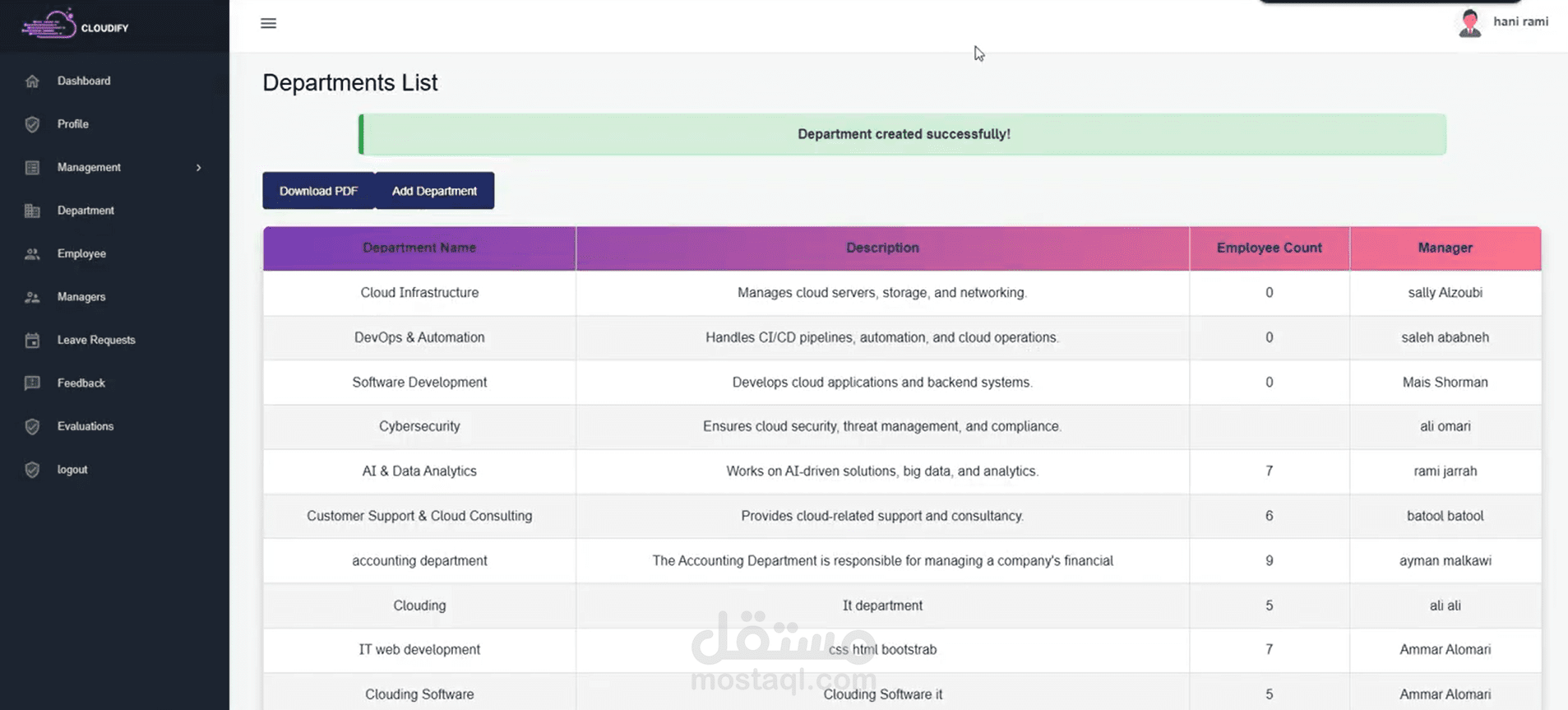The width and height of the screenshot is (1568, 710).
Task: Click the Feedback chat icon
Action: 32,383
